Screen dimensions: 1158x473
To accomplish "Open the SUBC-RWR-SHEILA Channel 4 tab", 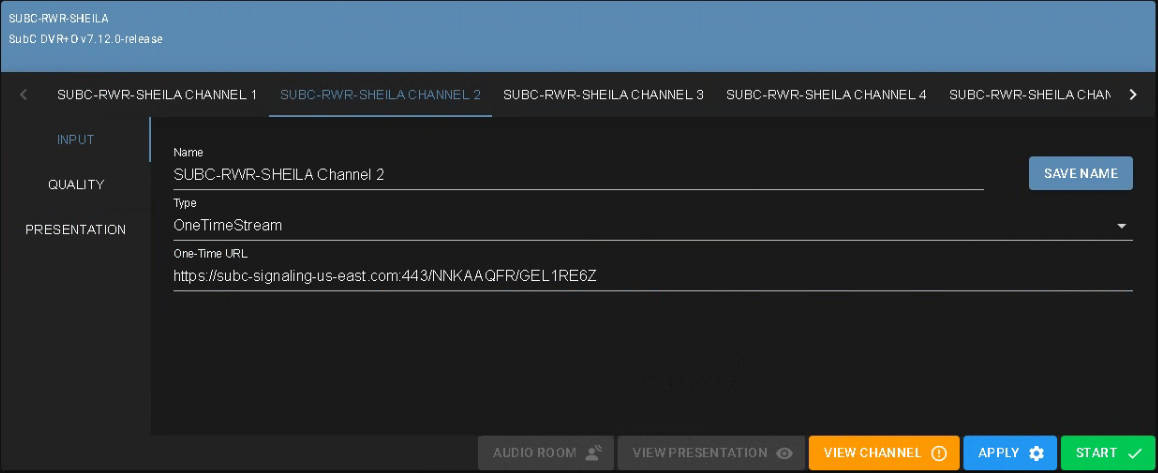I will point(826,95).
